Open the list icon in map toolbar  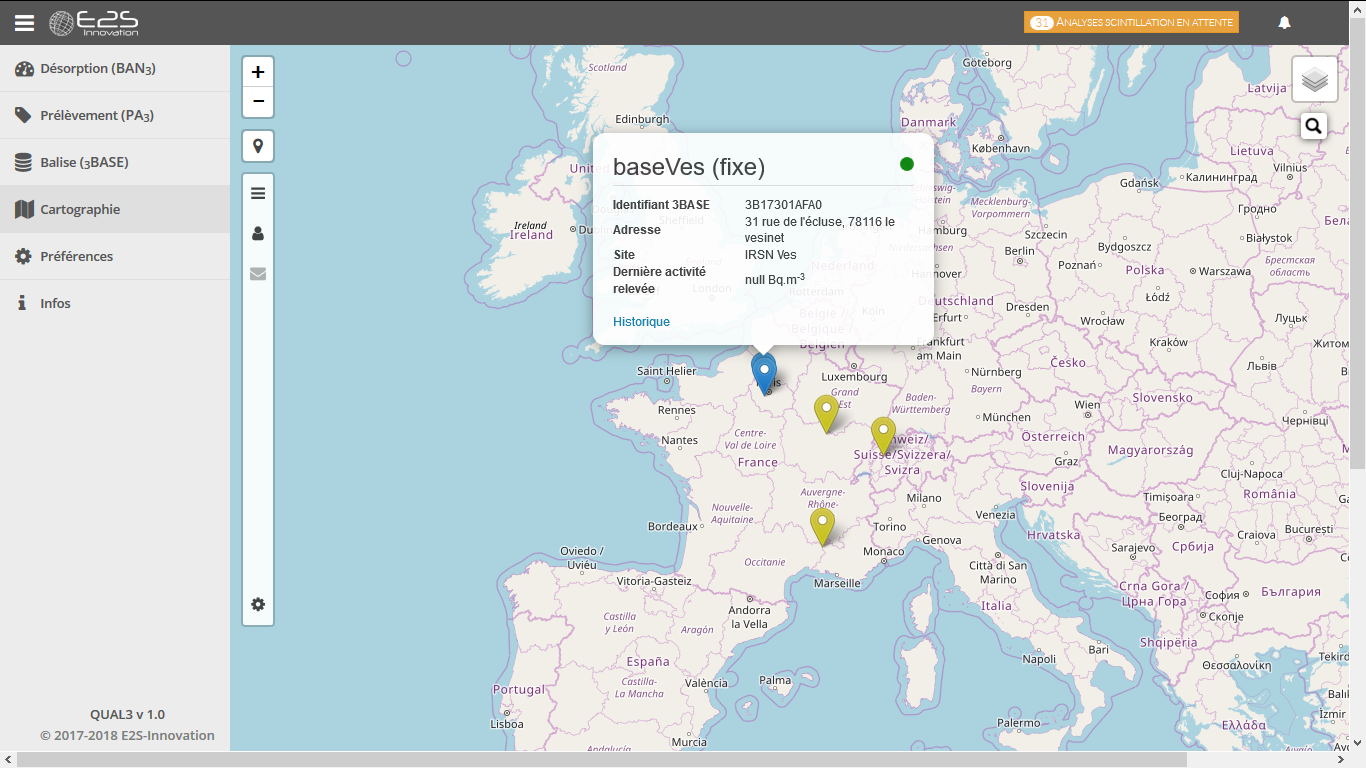(258, 193)
